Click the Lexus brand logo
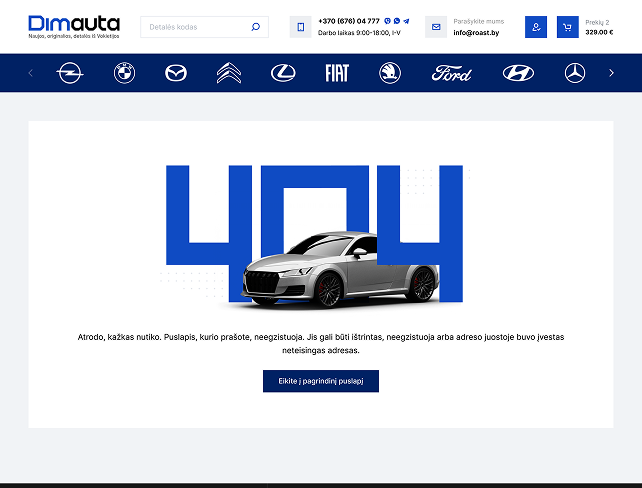 [x=283, y=73]
